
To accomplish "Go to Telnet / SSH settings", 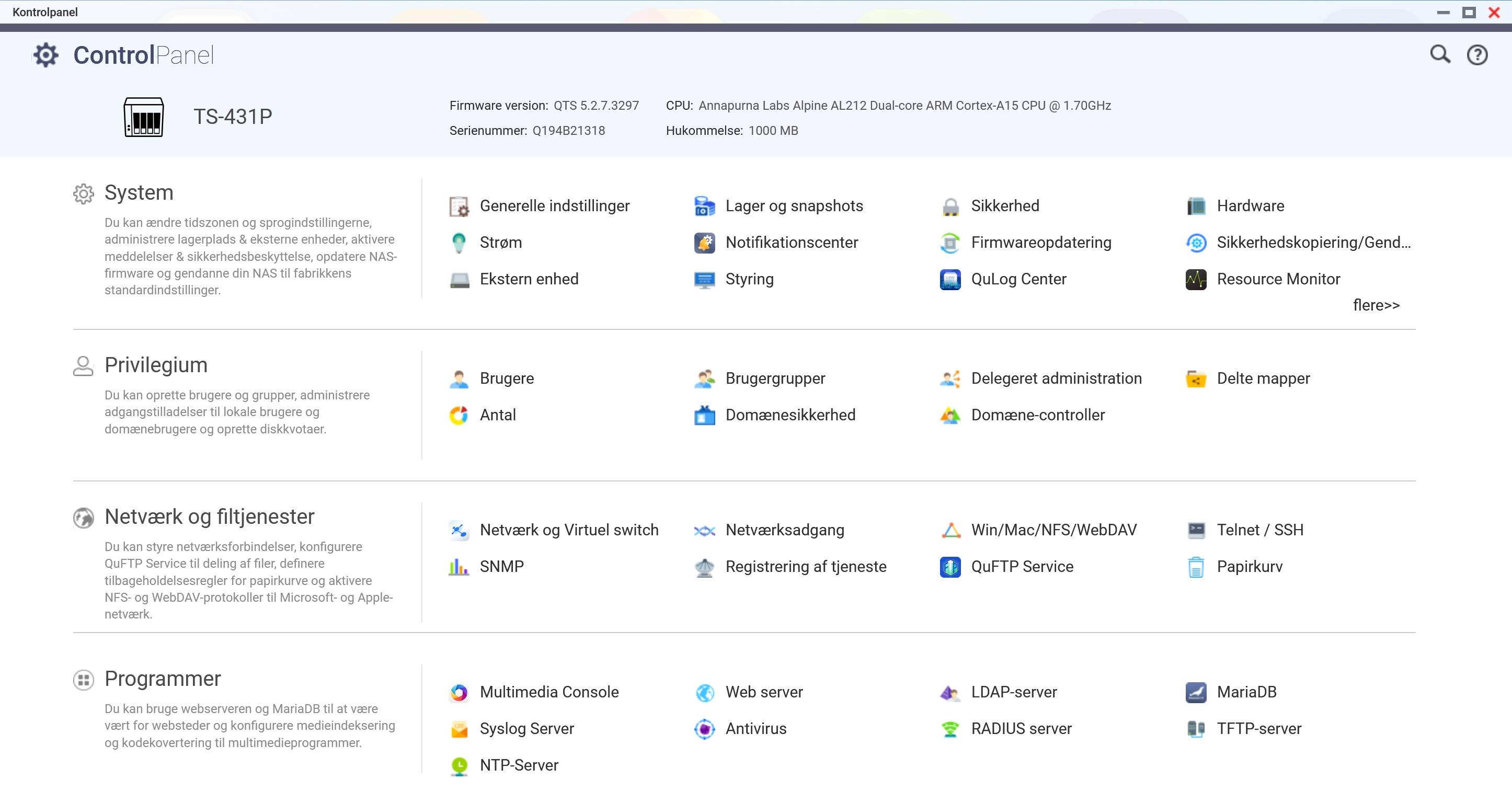I will tap(1259, 530).
